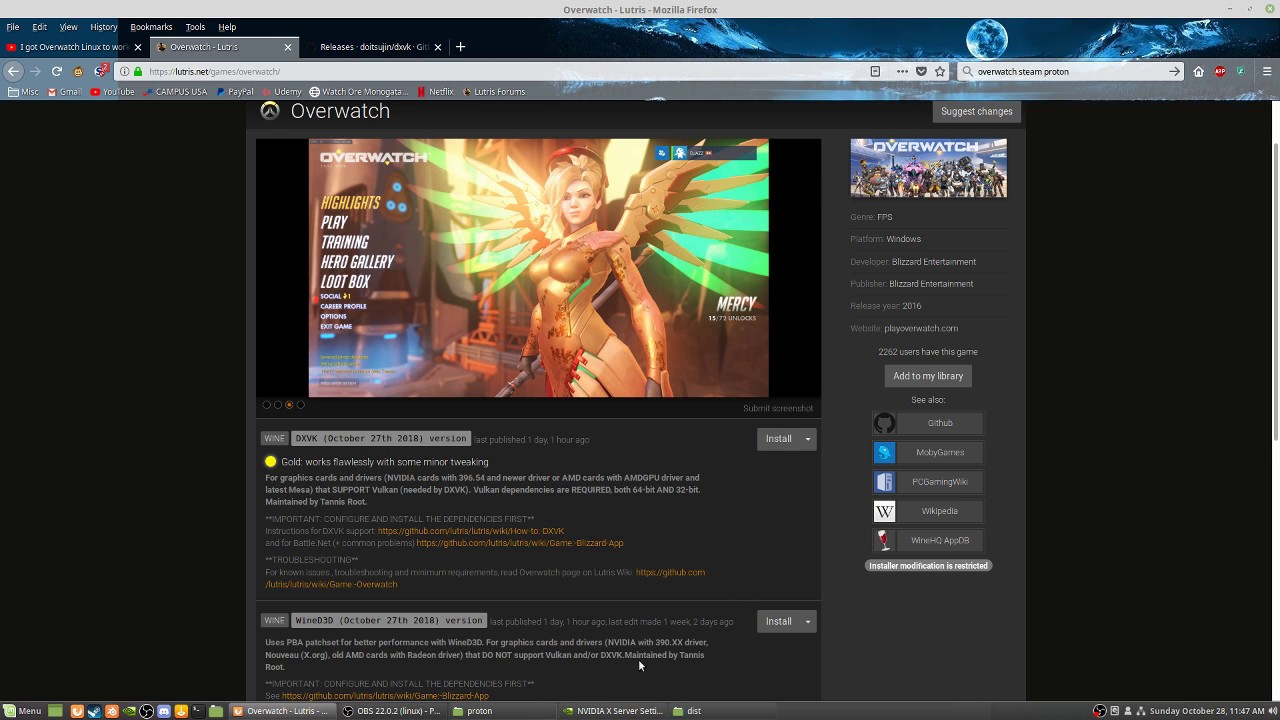Open the How-to:-DXVK wiki link

pos(471,531)
